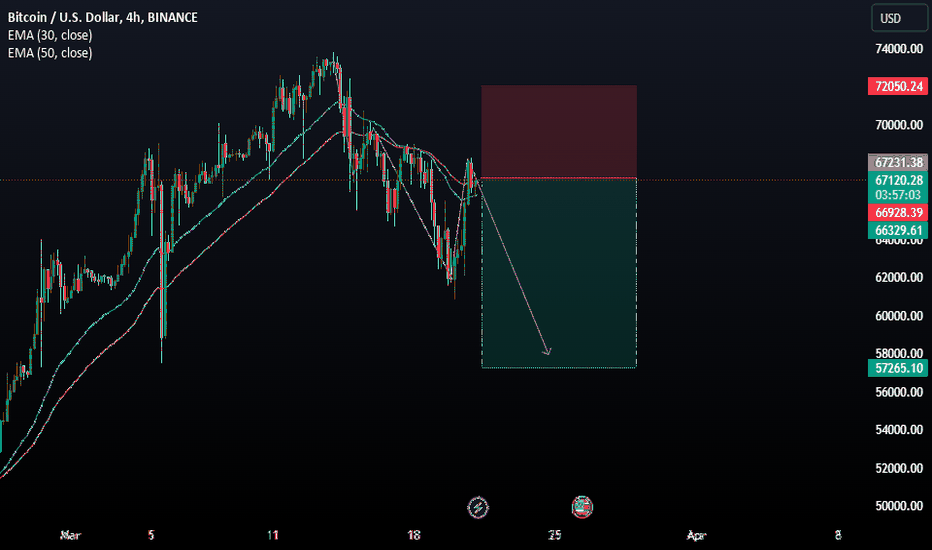
Task: Click the 70000.00 price axis label
Action: (x=899, y=125)
